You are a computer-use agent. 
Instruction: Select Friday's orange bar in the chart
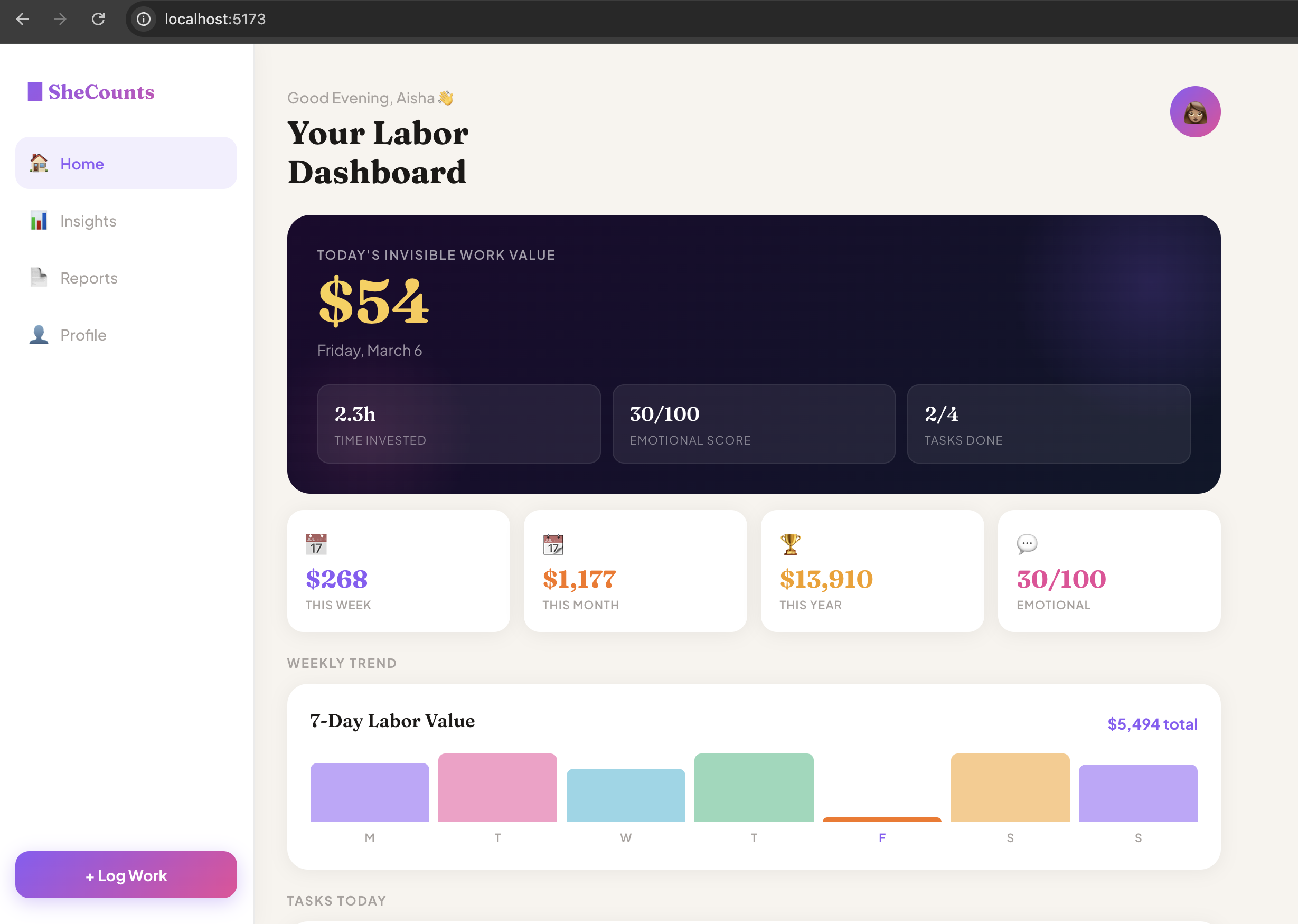(x=881, y=819)
